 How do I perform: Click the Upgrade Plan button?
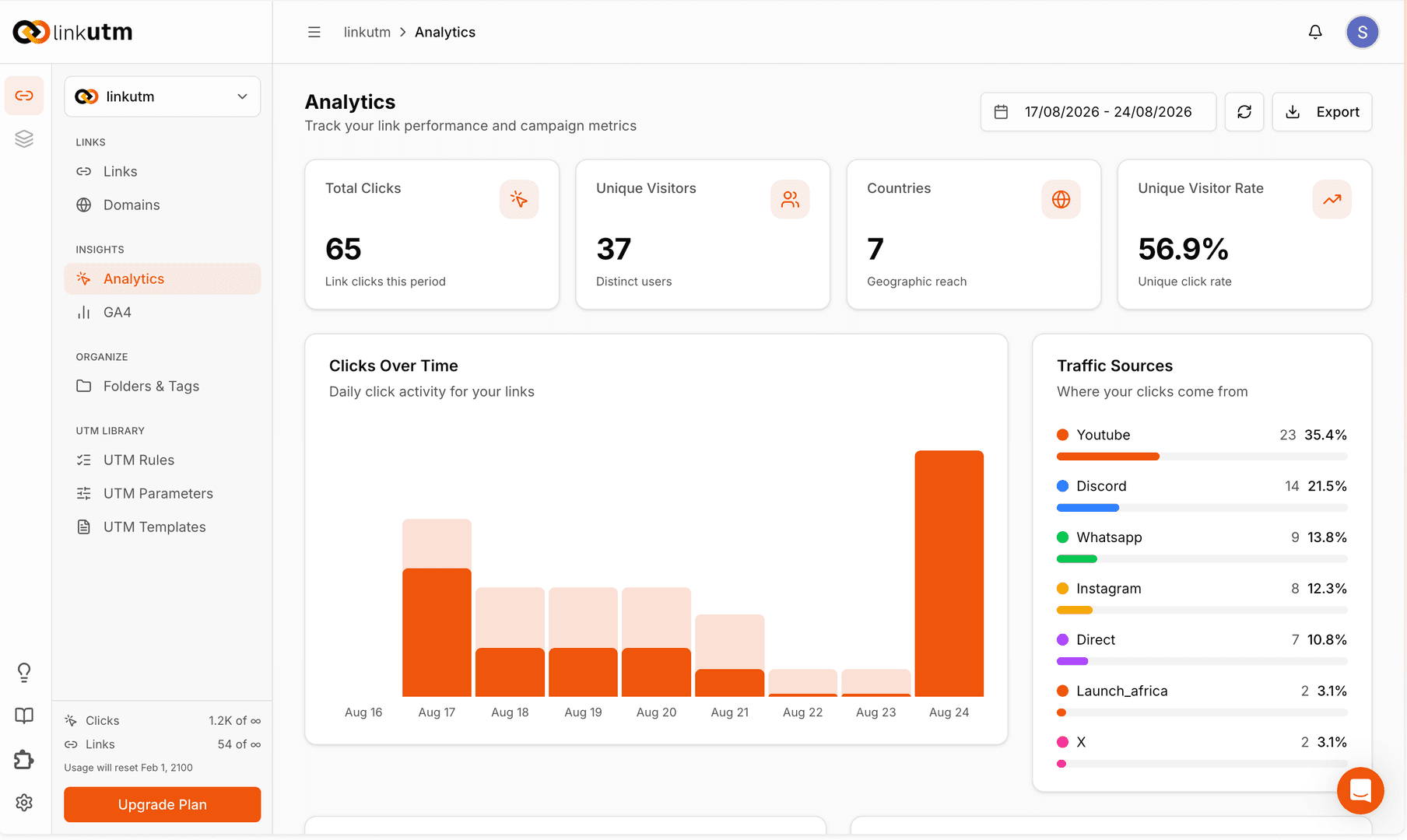163,804
